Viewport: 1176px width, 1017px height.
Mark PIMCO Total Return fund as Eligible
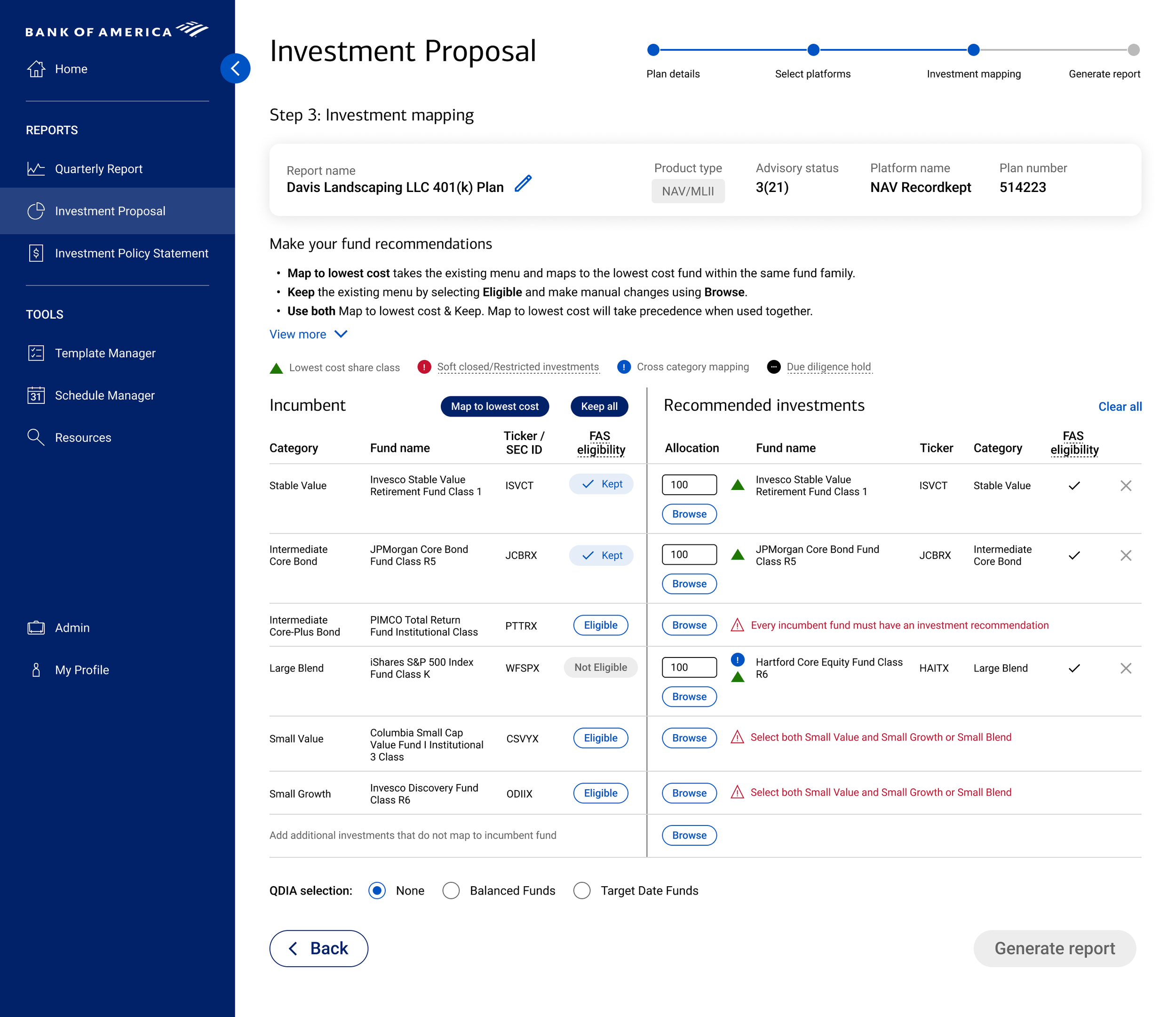click(601, 625)
